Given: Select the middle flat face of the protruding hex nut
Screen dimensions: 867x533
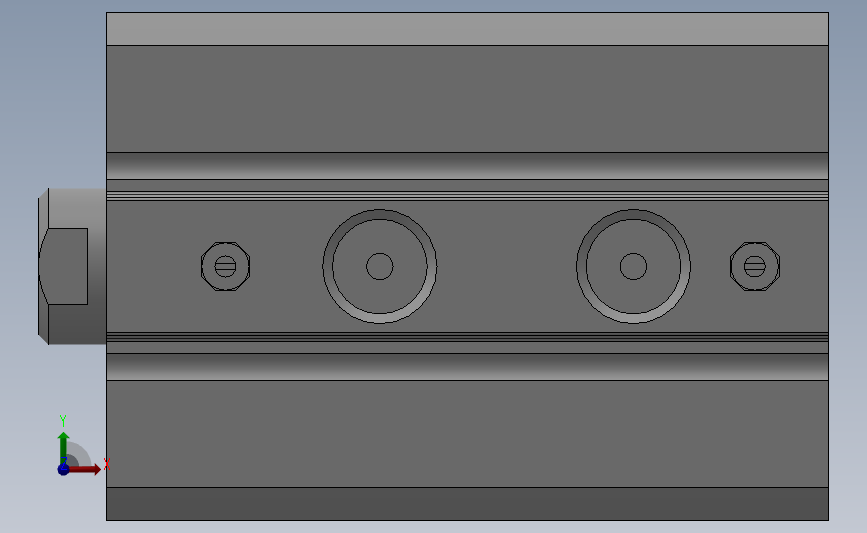Looking at the screenshot, I should pyautogui.click(x=64, y=266).
